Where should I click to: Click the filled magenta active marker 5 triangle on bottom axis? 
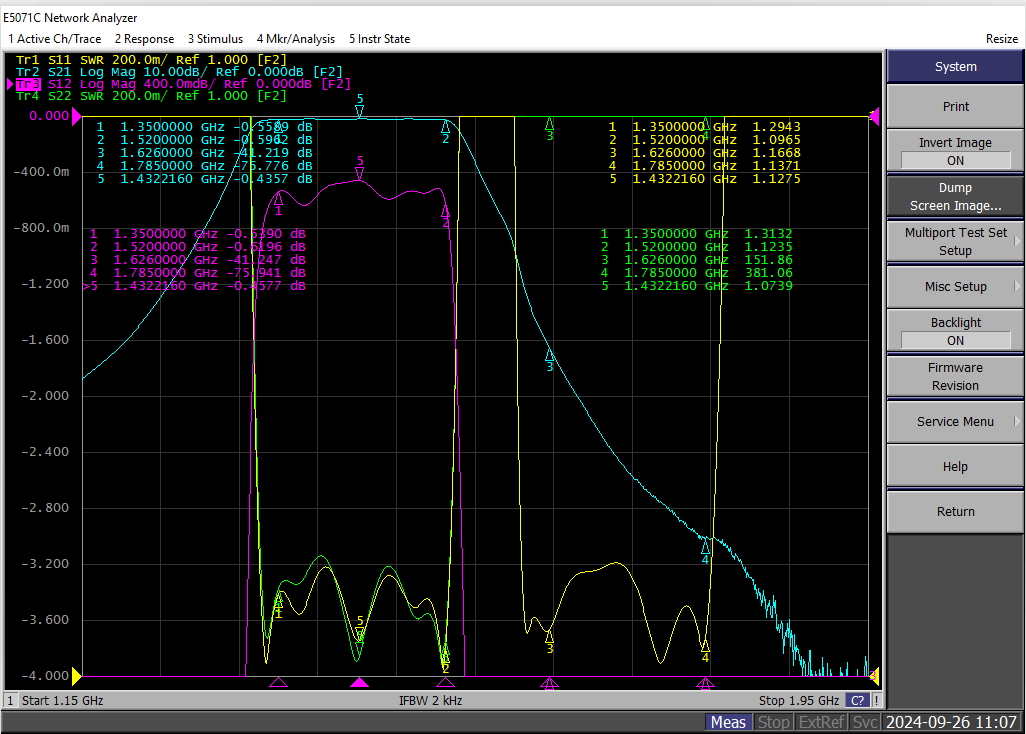pos(359,683)
